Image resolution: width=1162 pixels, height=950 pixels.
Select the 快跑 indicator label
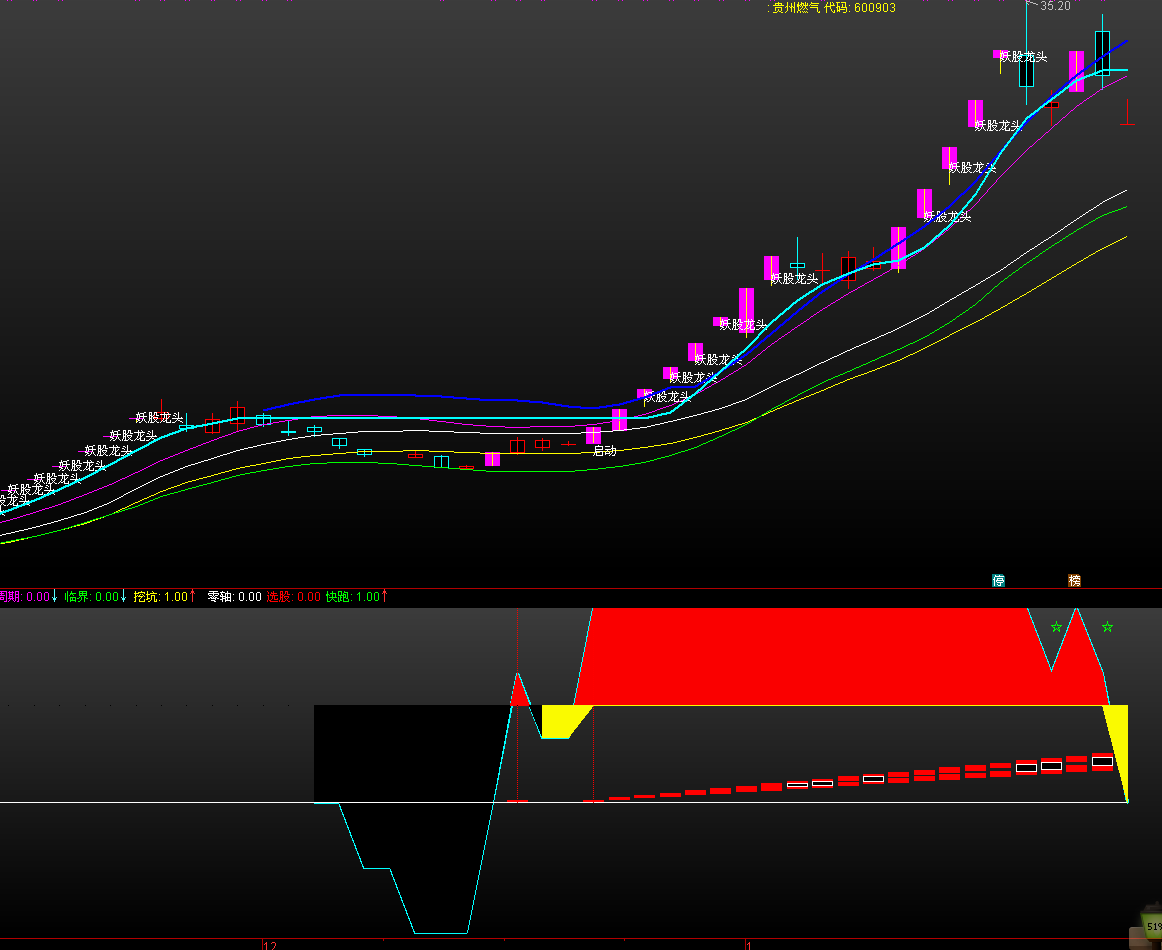339,597
